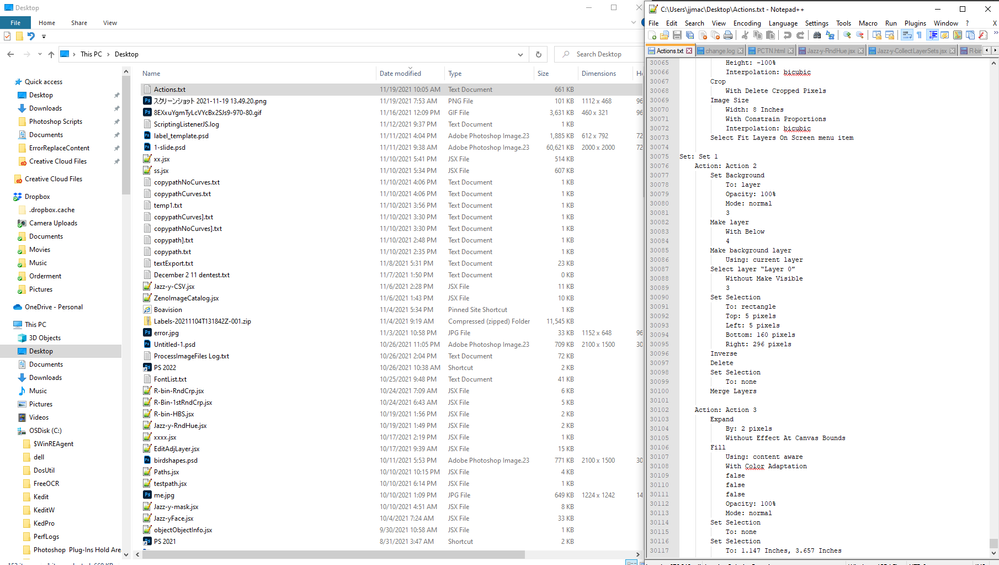Click New file icon in Notepad++ toolbar
999x565 pixels.
tap(652, 35)
